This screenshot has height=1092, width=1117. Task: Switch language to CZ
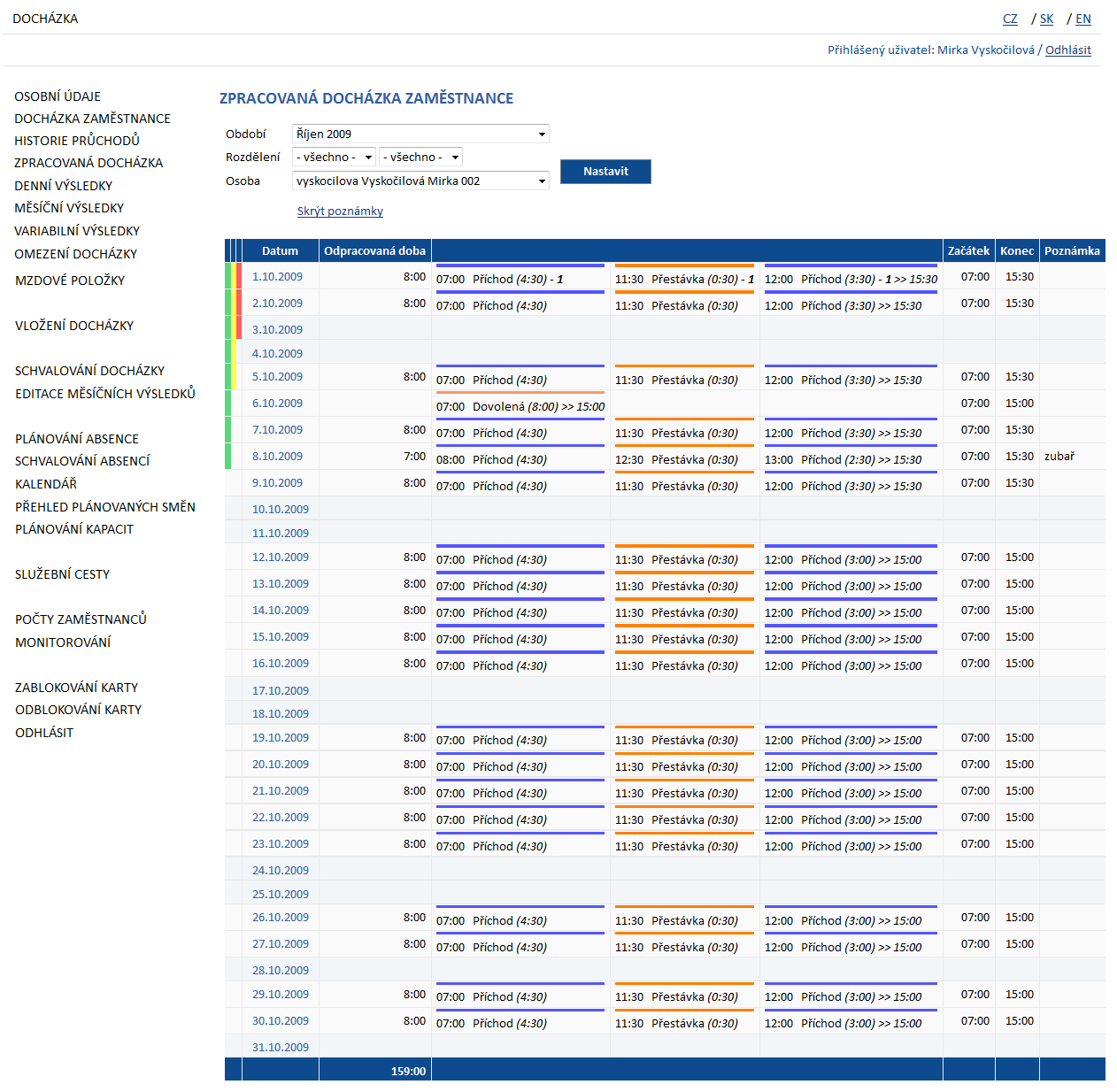[x=1010, y=19]
